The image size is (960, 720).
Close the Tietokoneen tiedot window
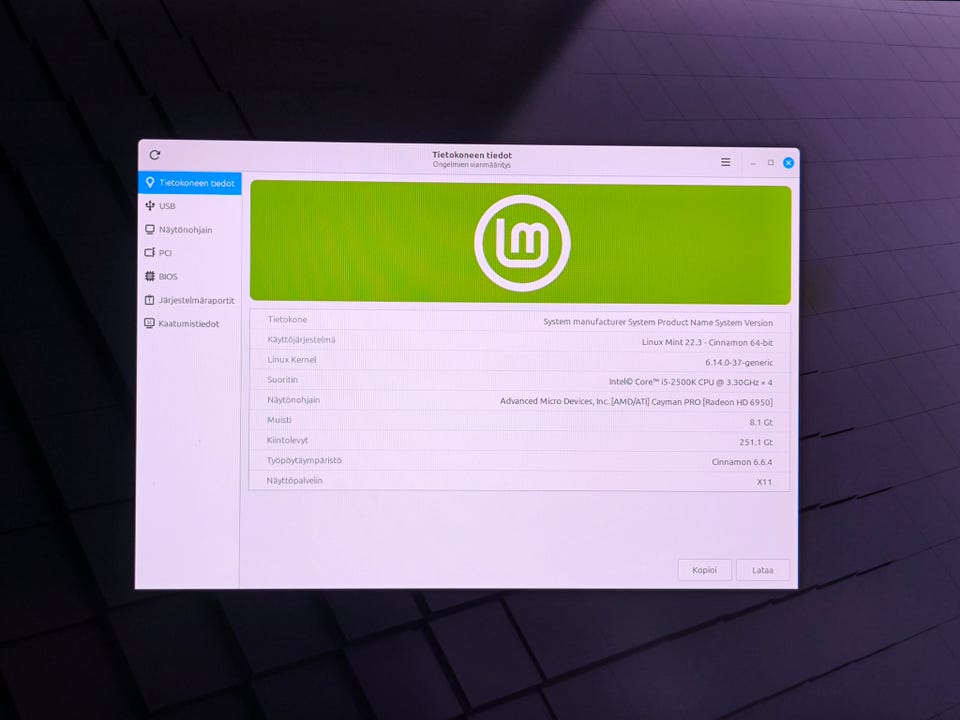(789, 163)
